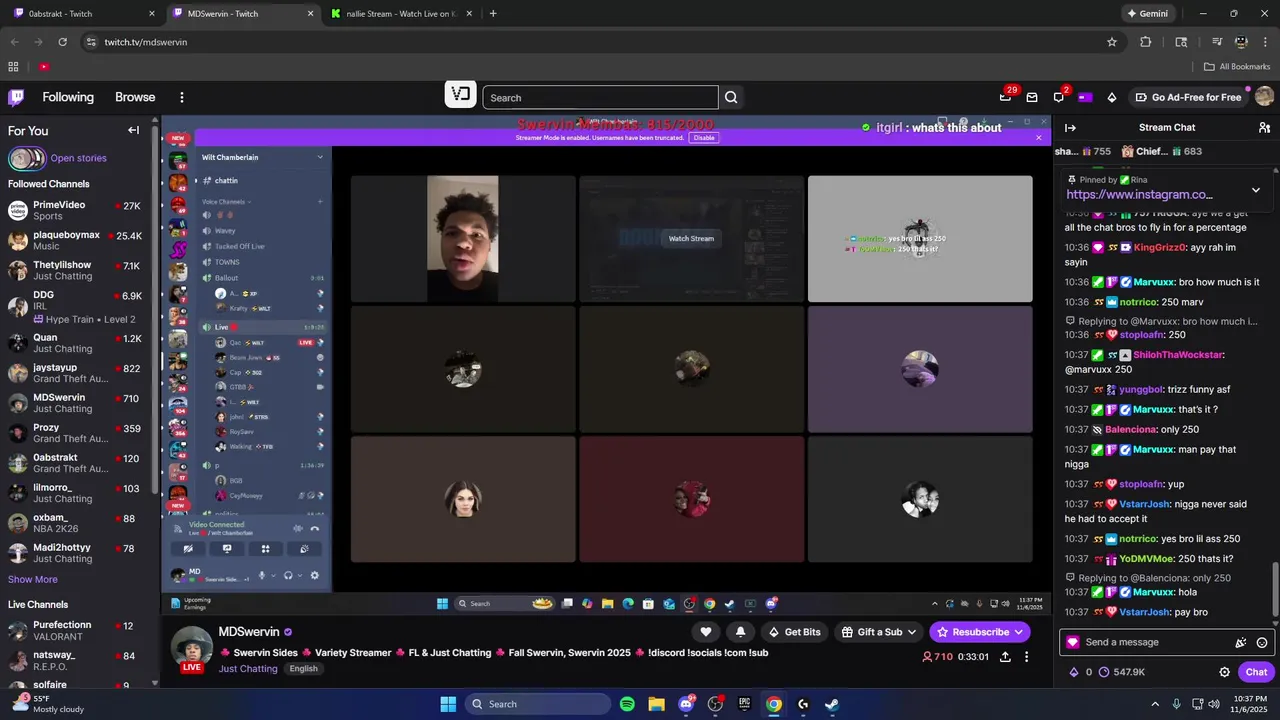Click the browser address bar URL

pos(146,42)
